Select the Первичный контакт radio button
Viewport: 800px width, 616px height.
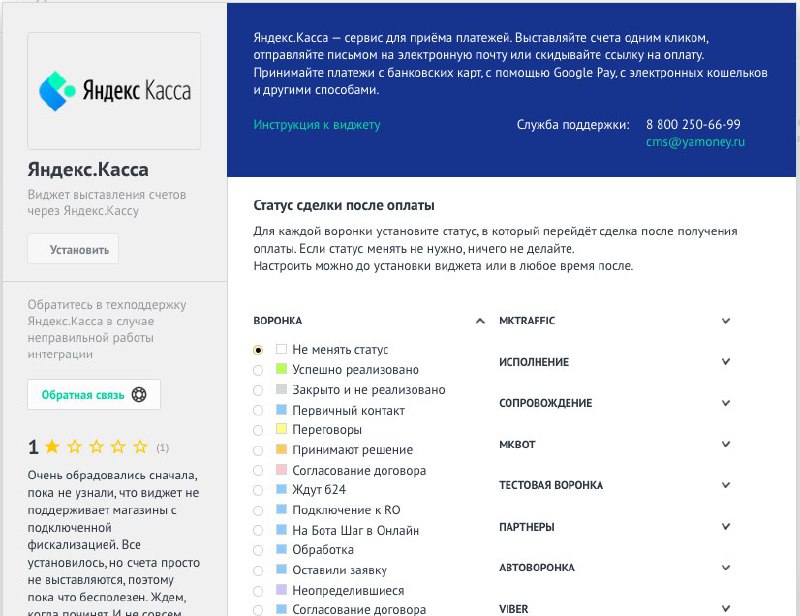(258, 410)
